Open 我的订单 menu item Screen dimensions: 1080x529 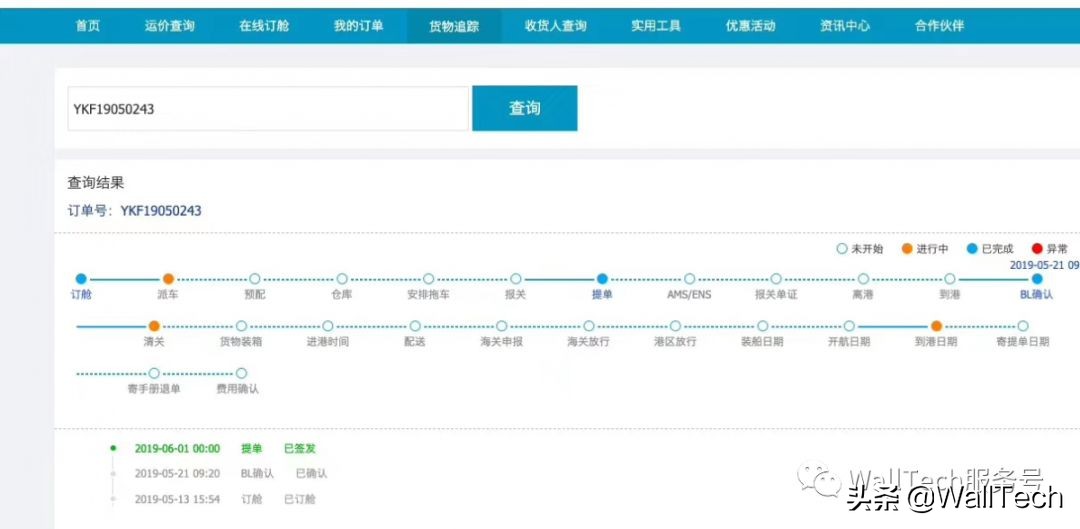click(358, 26)
